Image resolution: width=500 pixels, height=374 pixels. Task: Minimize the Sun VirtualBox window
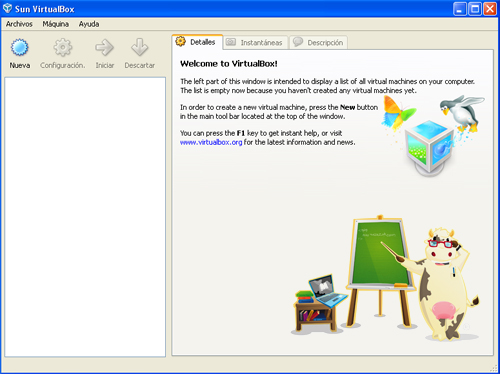pyautogui.click(x=460, y=9)
